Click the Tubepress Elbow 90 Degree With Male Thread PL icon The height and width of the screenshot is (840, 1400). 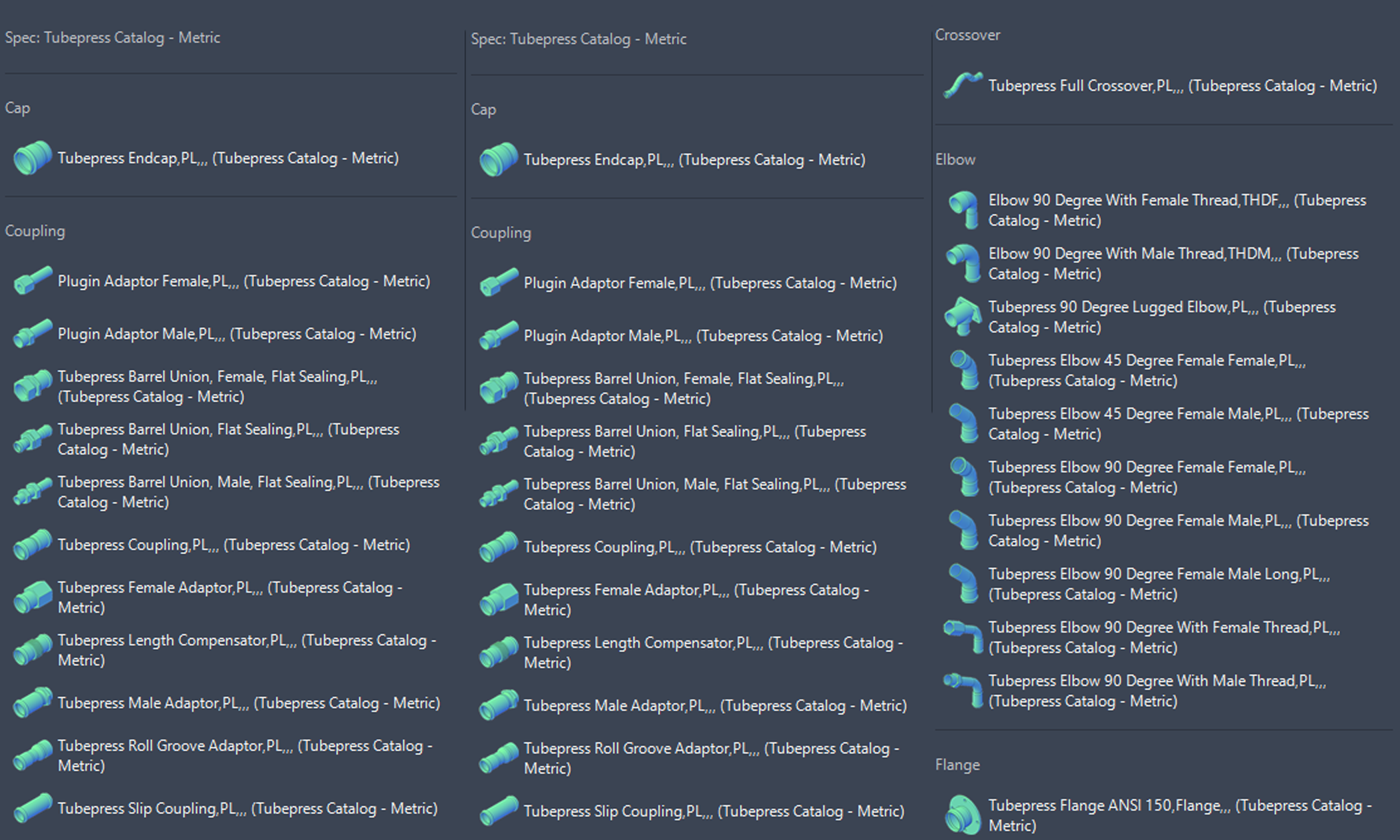click(x=963, y=691)
